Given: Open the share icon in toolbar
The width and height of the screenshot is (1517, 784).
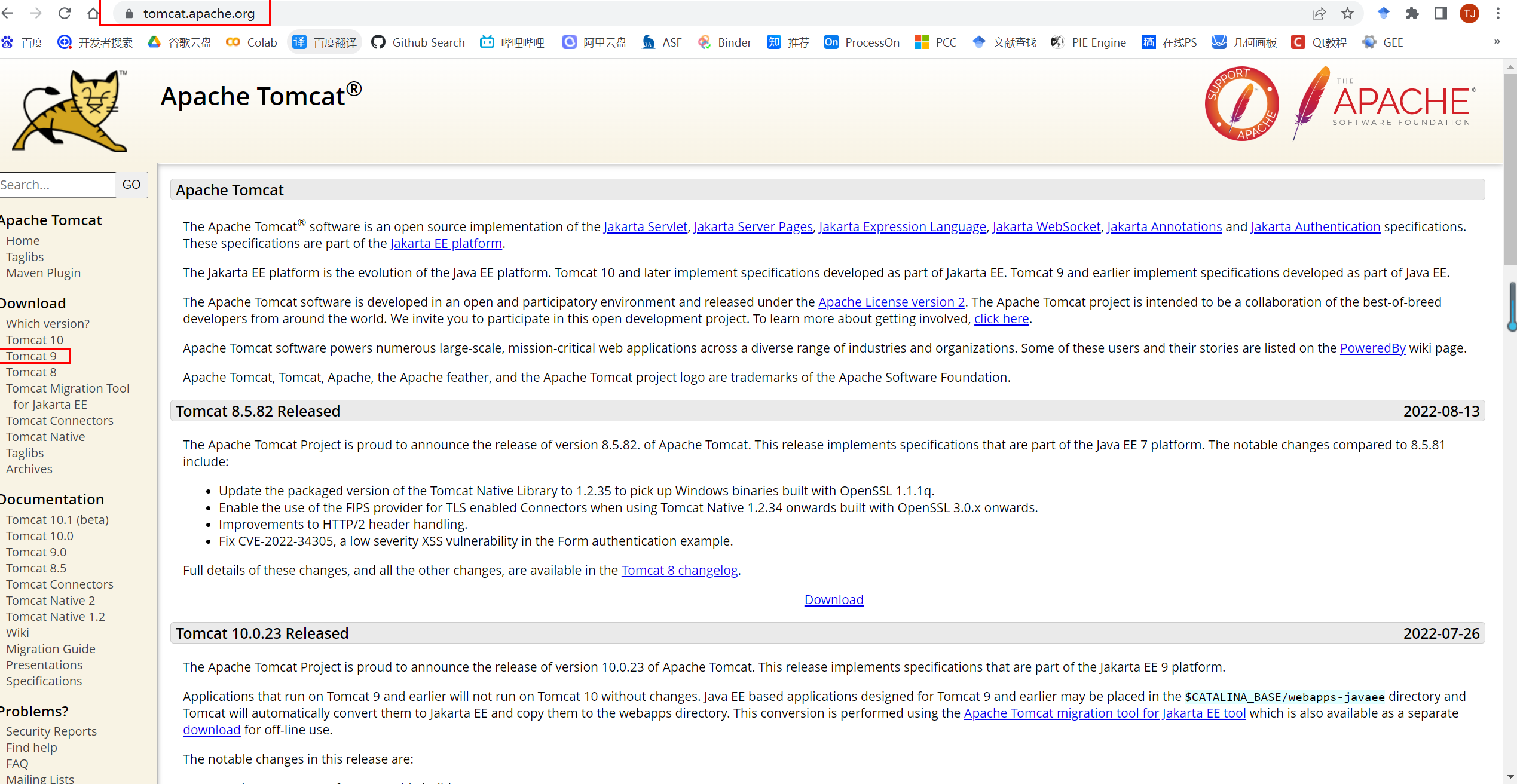Looking at the screenshot, I should tap(1319, 13).
